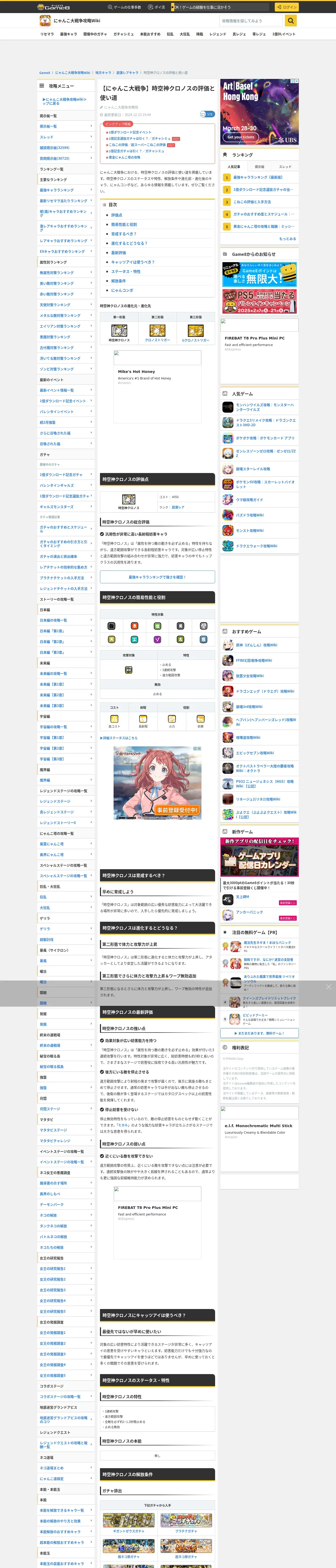This screenshot has width=336, height=1568.
Task: Close the anime game ad via its X
Action: click(x=199, y=749)
